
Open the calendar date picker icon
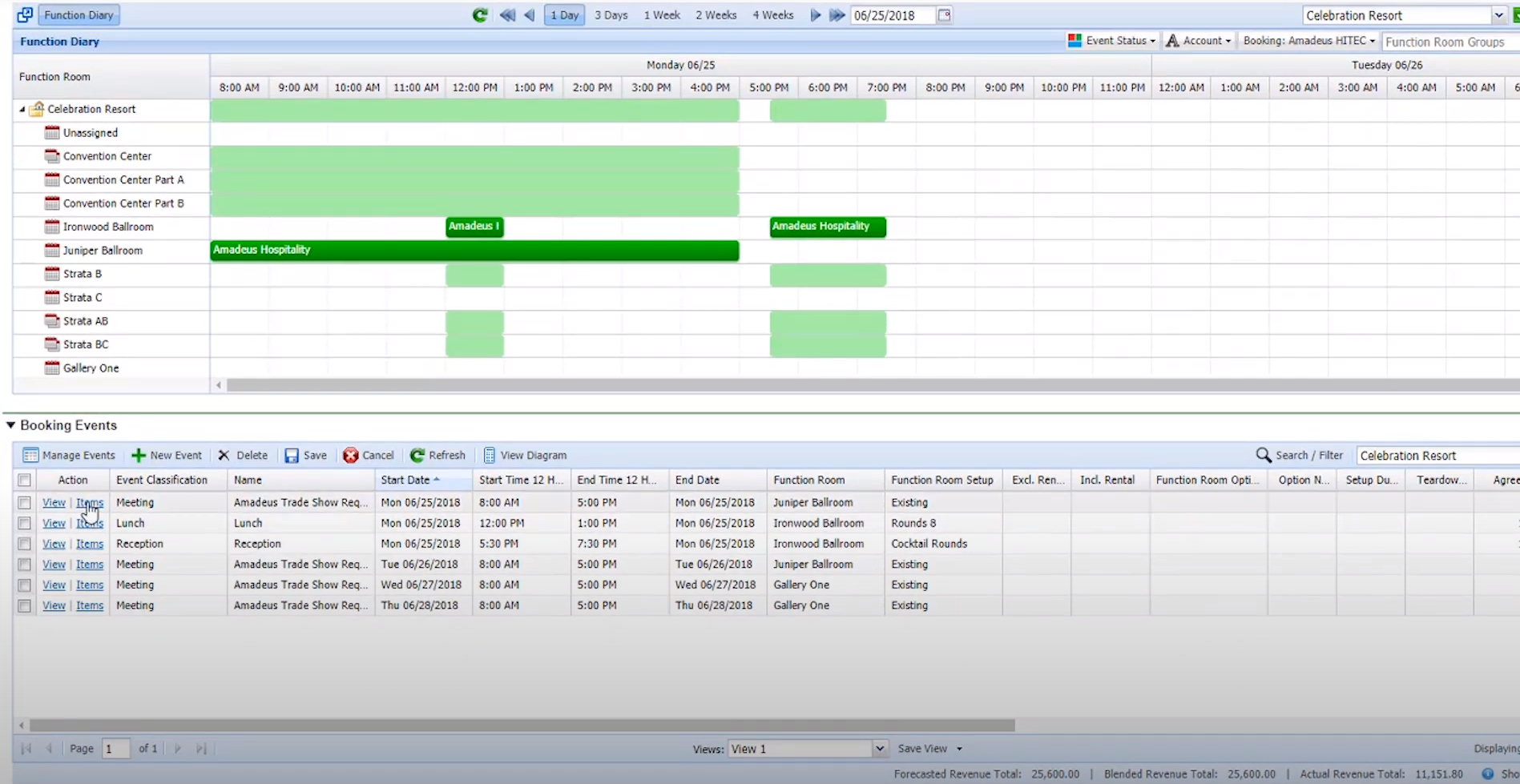pyautogui.click(x=945, y=15)
